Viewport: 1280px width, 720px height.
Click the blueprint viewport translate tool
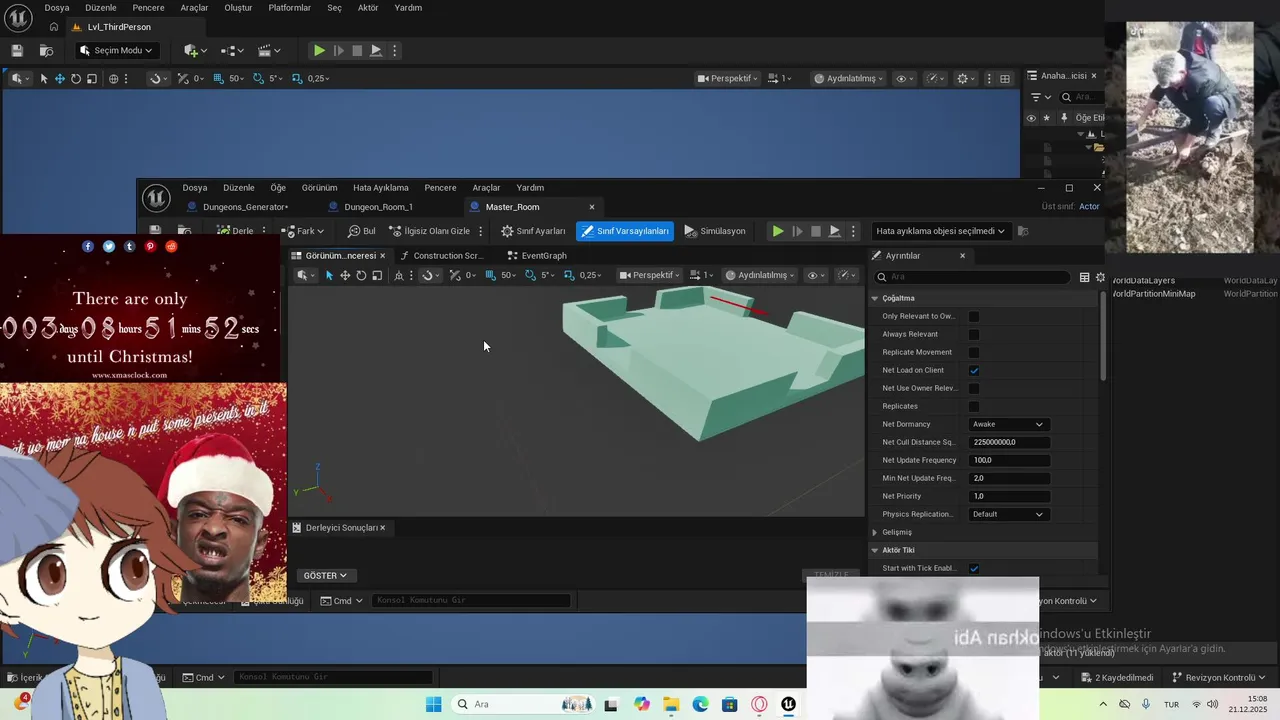click(x=345, y=275)
